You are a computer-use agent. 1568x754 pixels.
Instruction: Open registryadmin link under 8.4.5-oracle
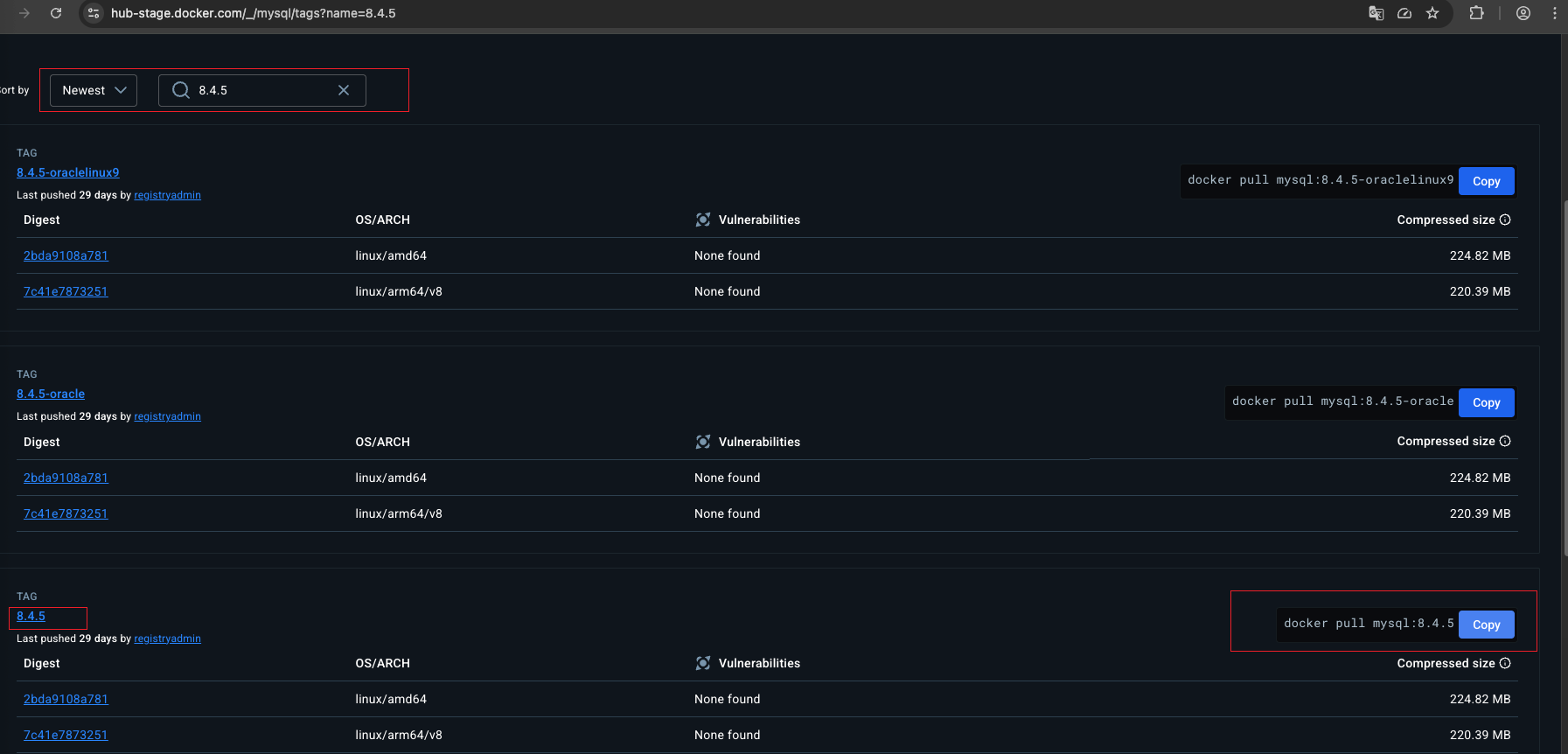pos(167,416)
